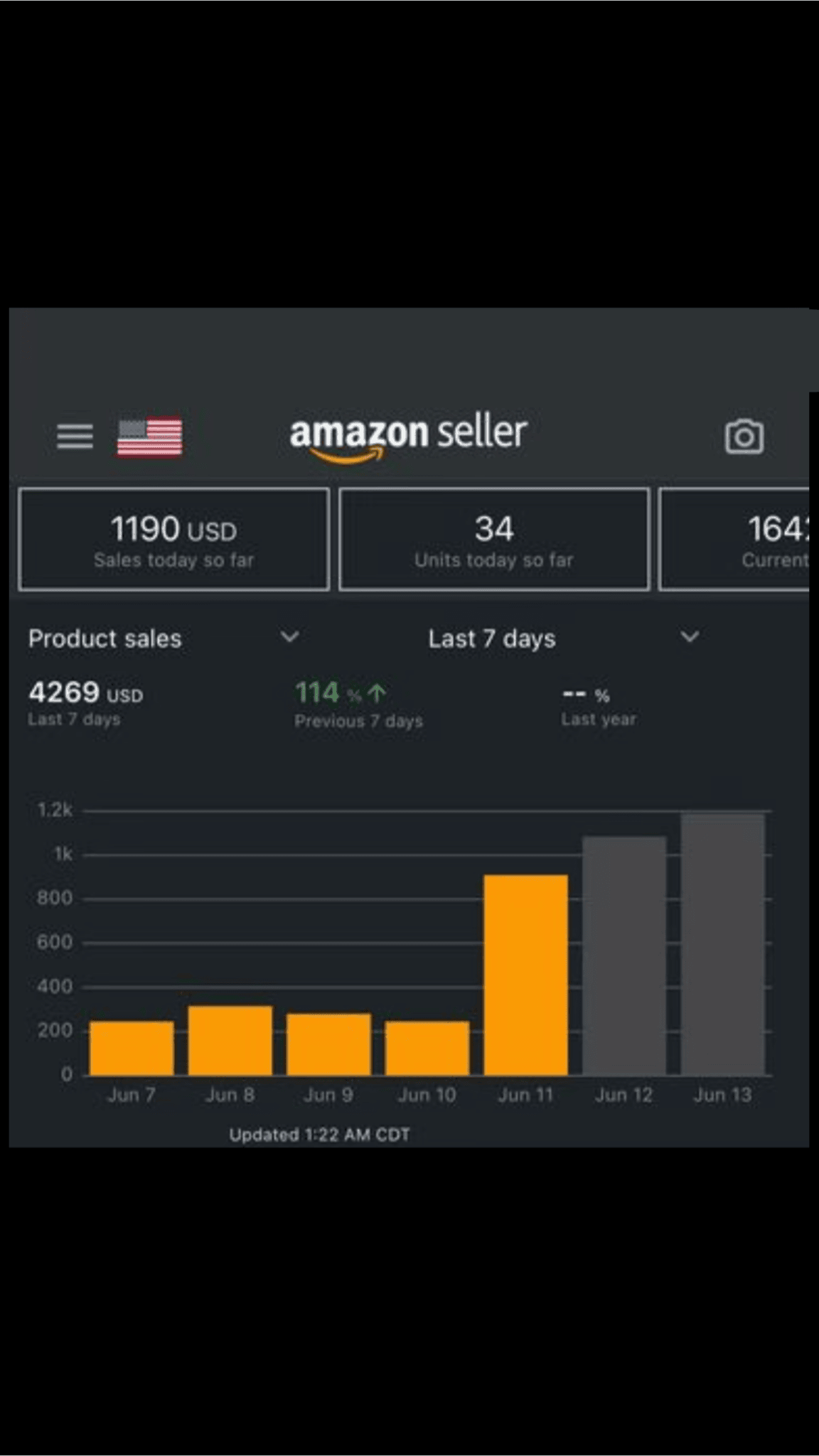Tap the Last 7 days chevron arrow
The width and height of the screenshot is (819, 1456).
[690, 636]
